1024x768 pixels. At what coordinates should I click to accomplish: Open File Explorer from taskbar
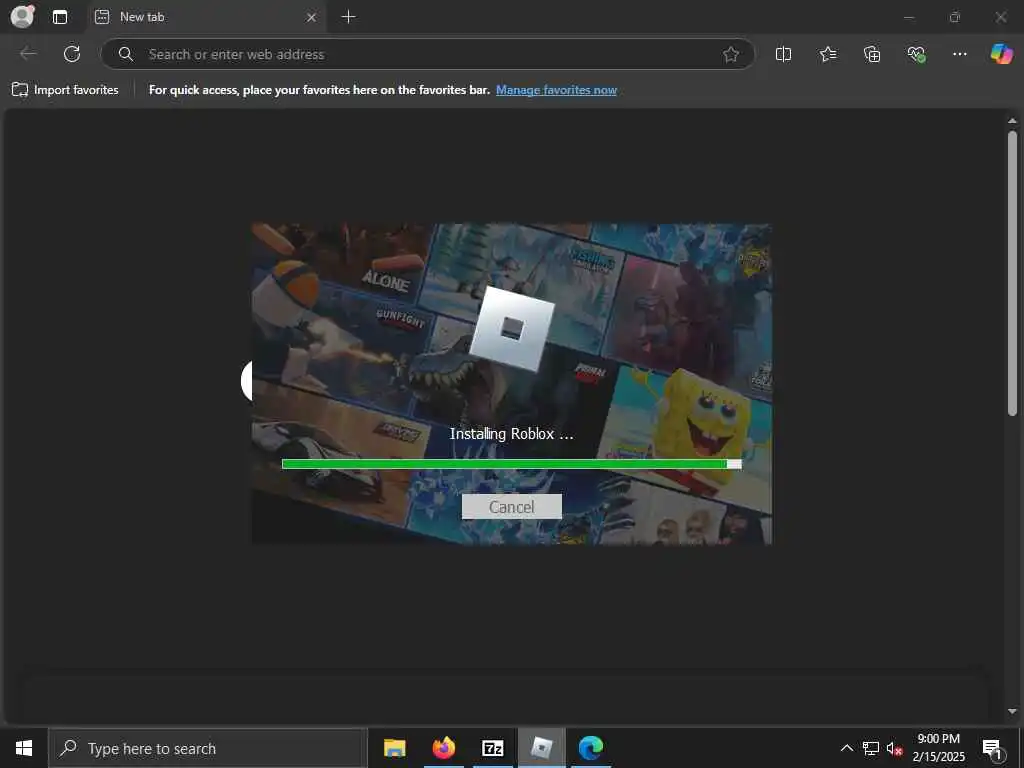pos(394,748)
